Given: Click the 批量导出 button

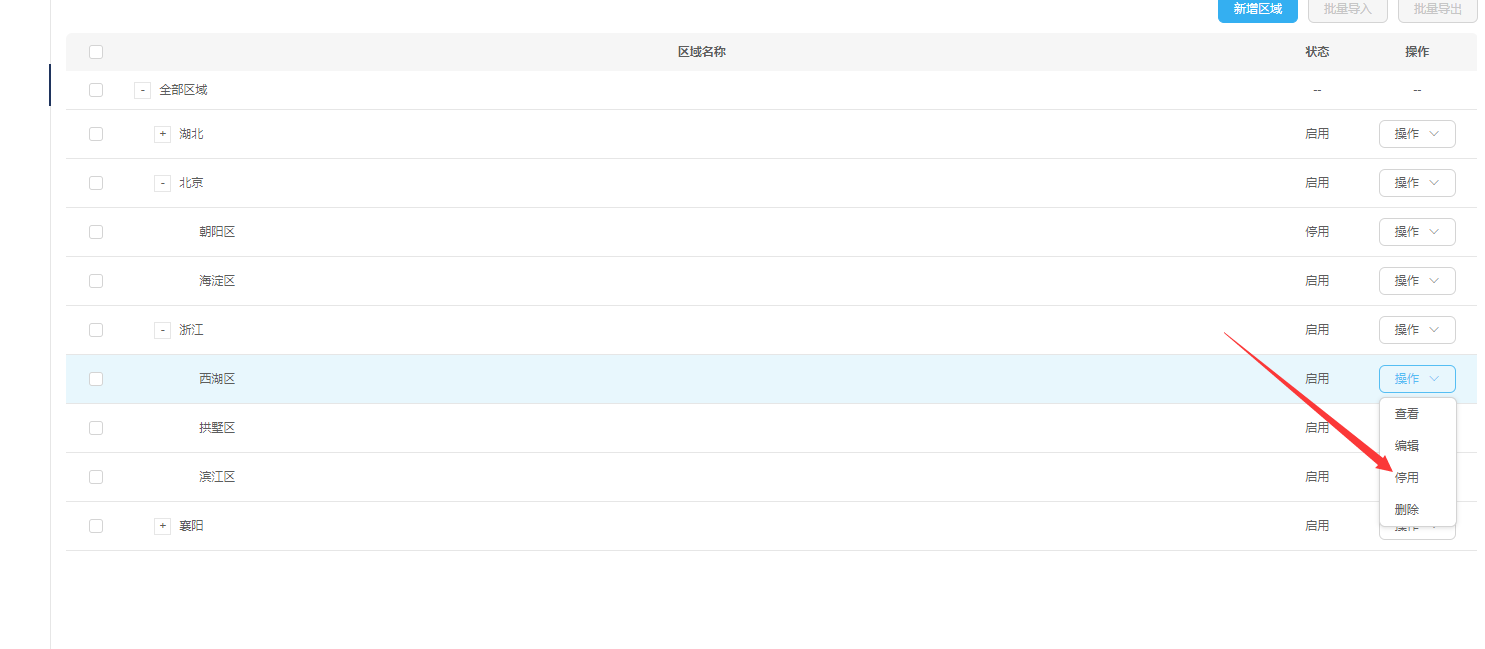Looking at the screenshot, I should [1437, 9].
